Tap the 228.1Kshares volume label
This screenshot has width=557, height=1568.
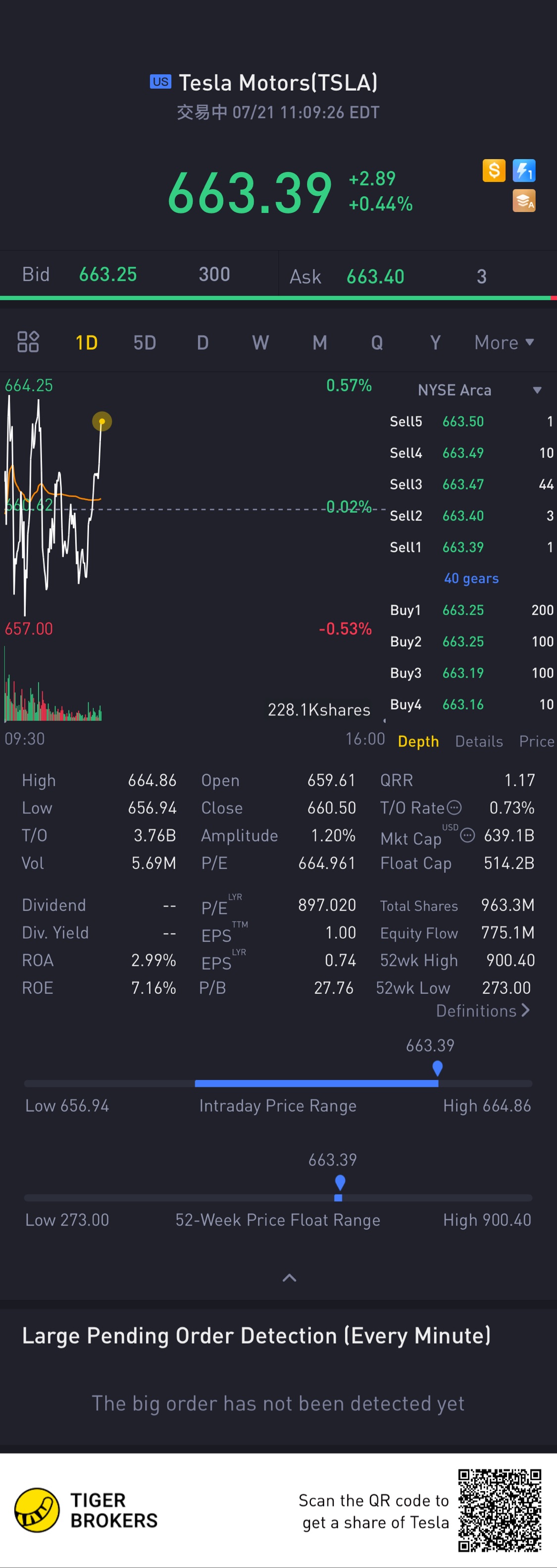tap(319, 710)
